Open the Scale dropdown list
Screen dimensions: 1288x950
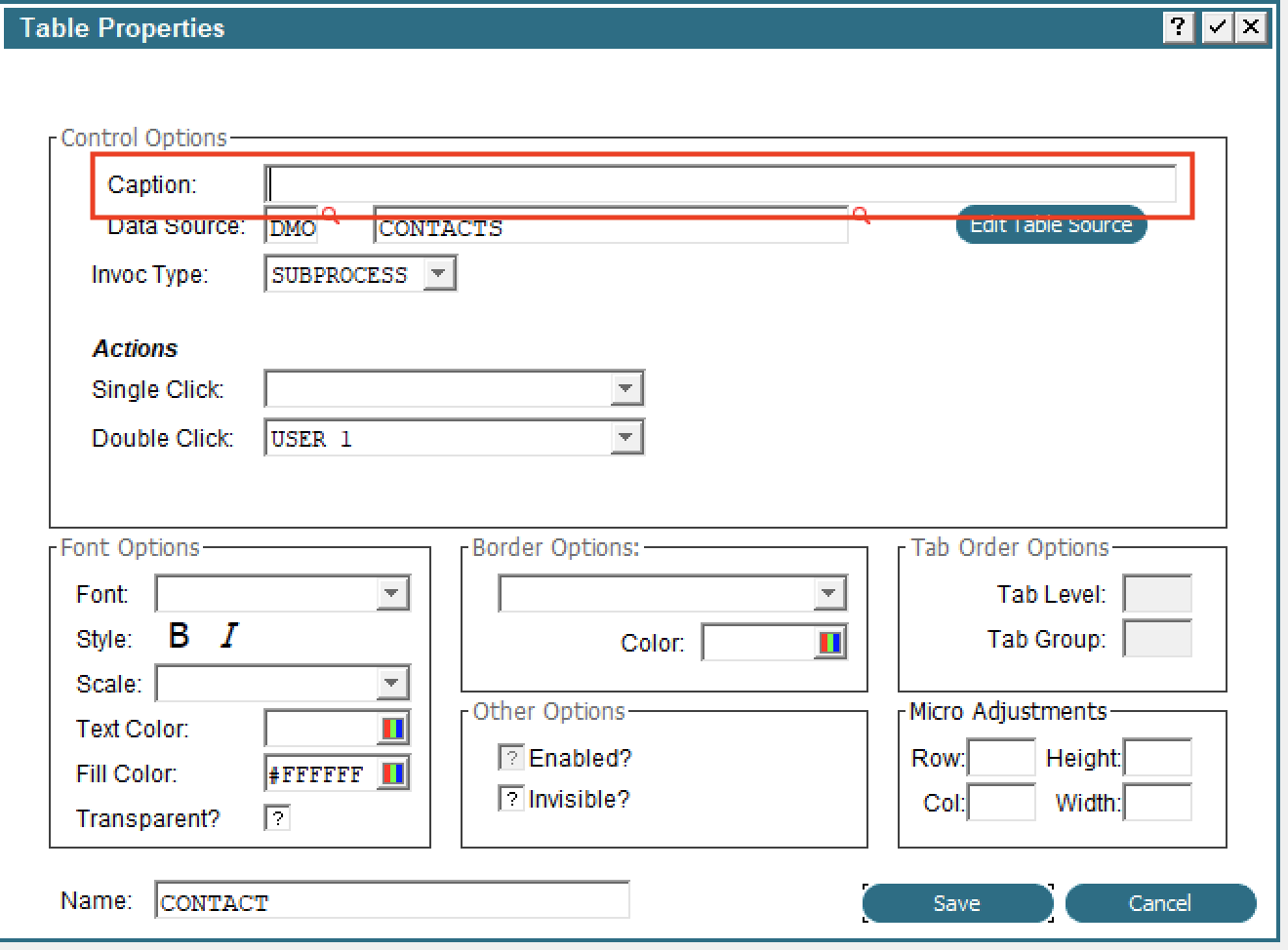[391, 683]
